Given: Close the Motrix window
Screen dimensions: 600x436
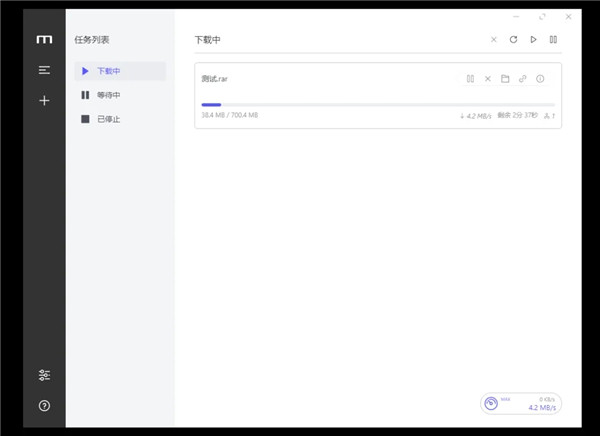Looking at the screenshot, I should (x=569, y=17).
